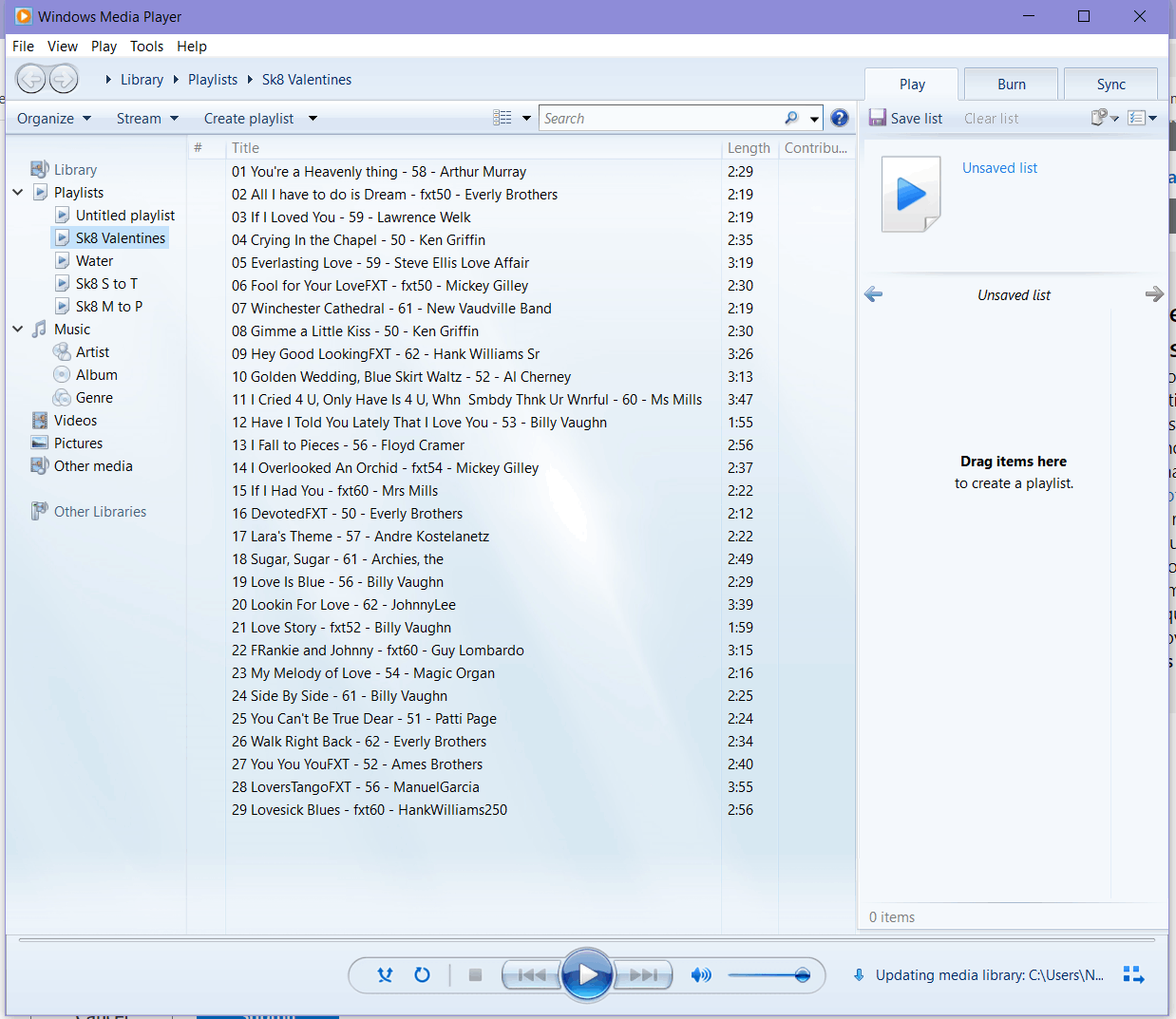Open Clear list pane options dropdown
Viewport: 1176px width, 1019px height.
pos(1105,118)
